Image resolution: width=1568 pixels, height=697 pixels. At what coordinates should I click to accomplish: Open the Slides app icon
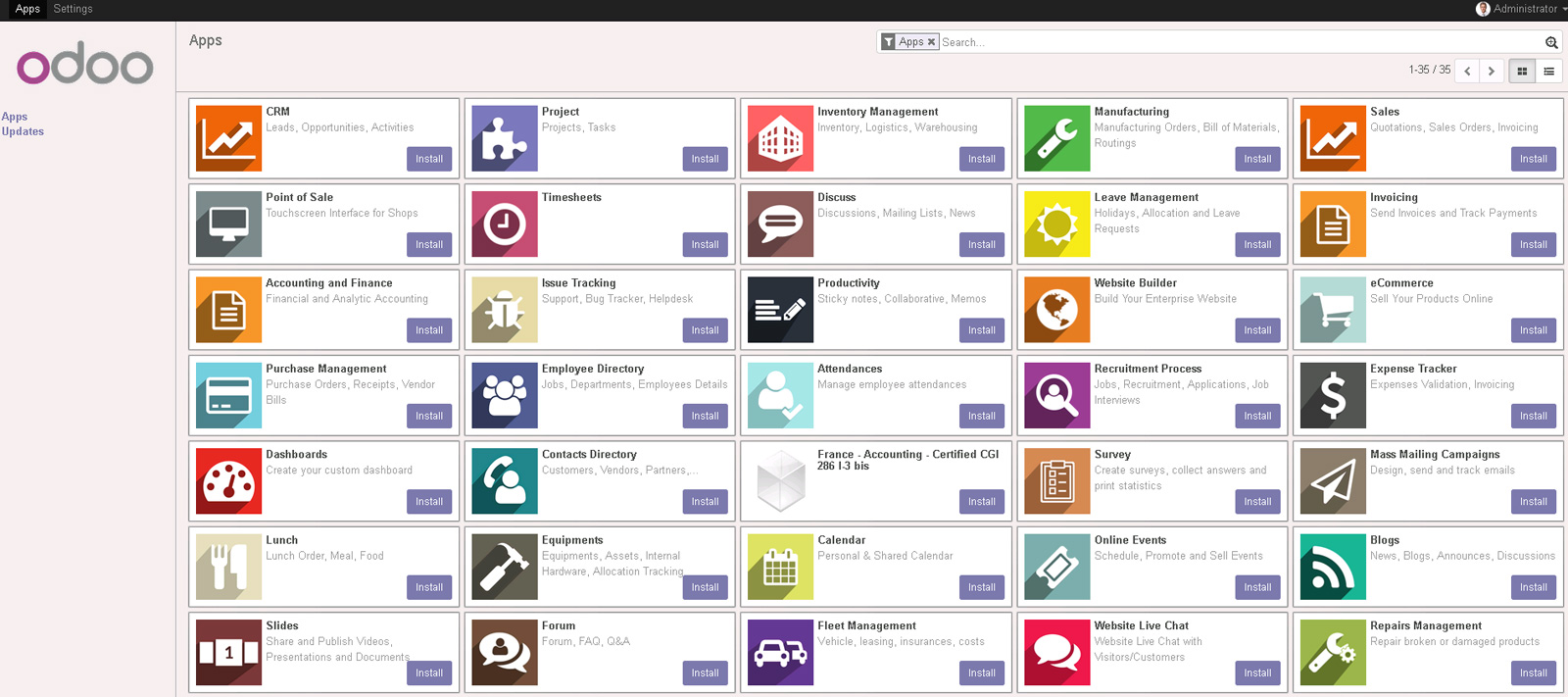[228, 653]
